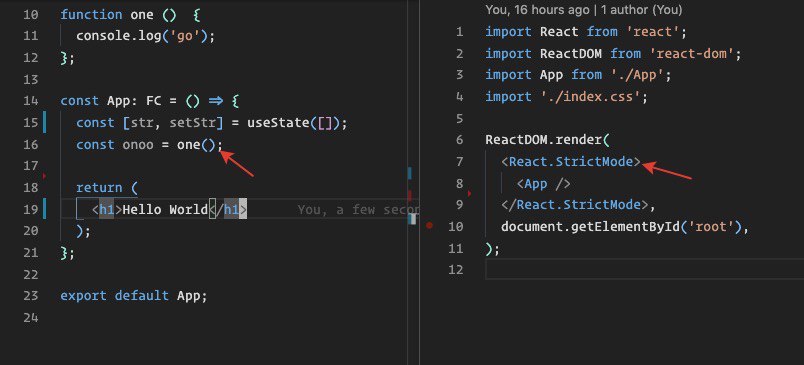
Task: Click the red breakpoint dot beside line 10
Action: (x=430, y=225)
